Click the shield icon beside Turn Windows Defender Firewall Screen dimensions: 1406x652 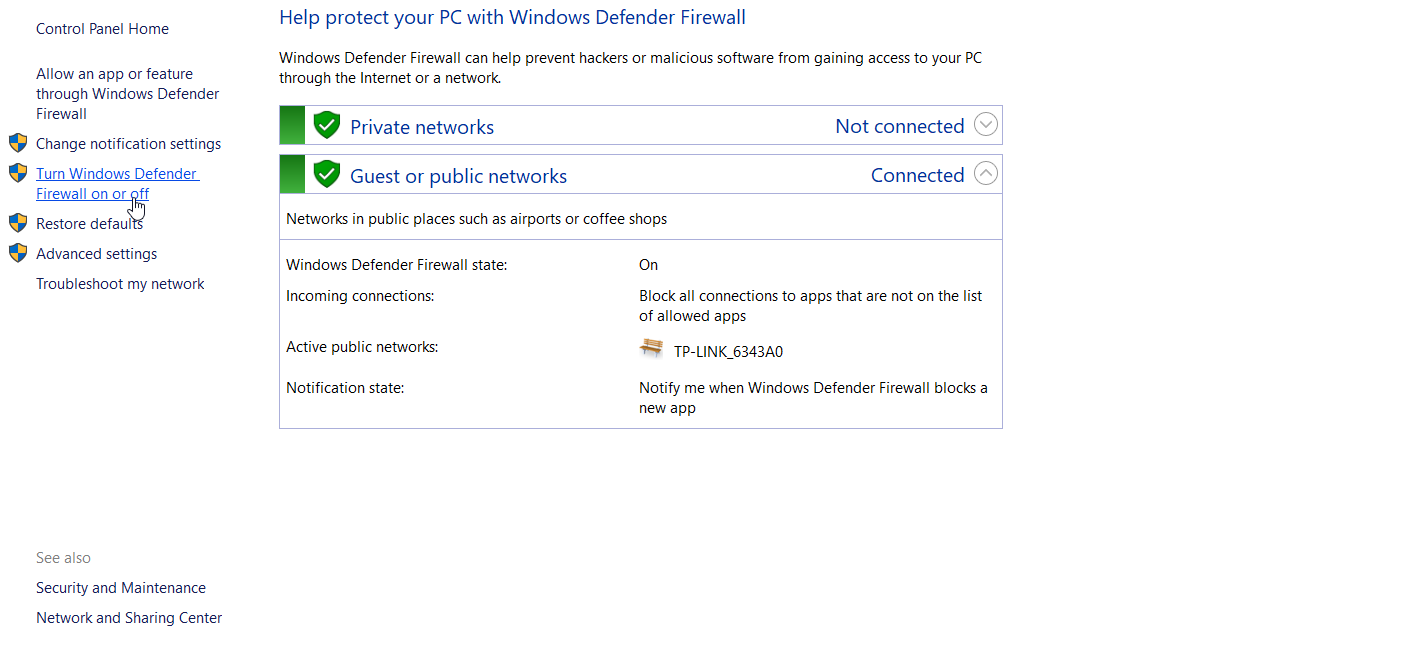[x=18, y=173]
